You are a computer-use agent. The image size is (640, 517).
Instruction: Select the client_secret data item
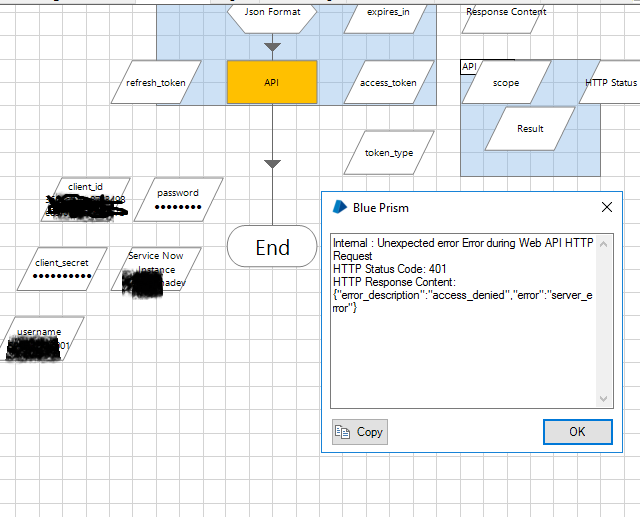click(62, 269)
